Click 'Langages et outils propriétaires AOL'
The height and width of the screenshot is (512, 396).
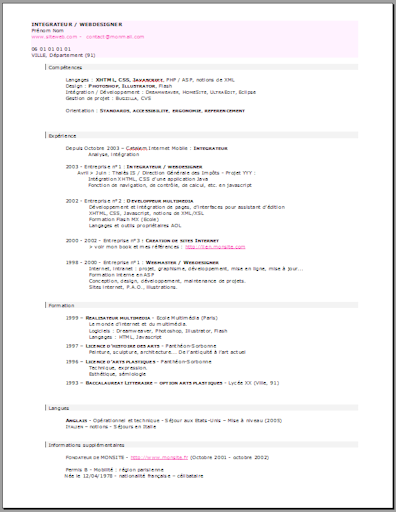pyautogui.click(x=135, y=226)
